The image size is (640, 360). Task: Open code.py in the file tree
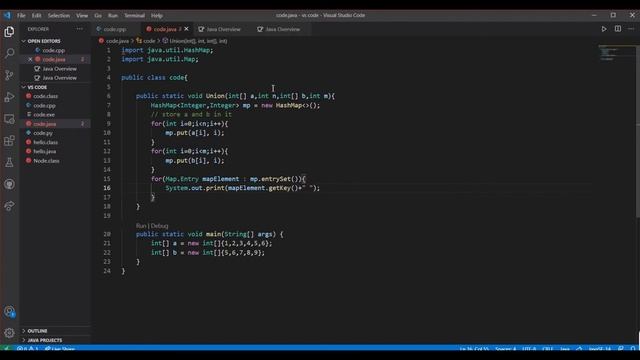coord(43,133)
